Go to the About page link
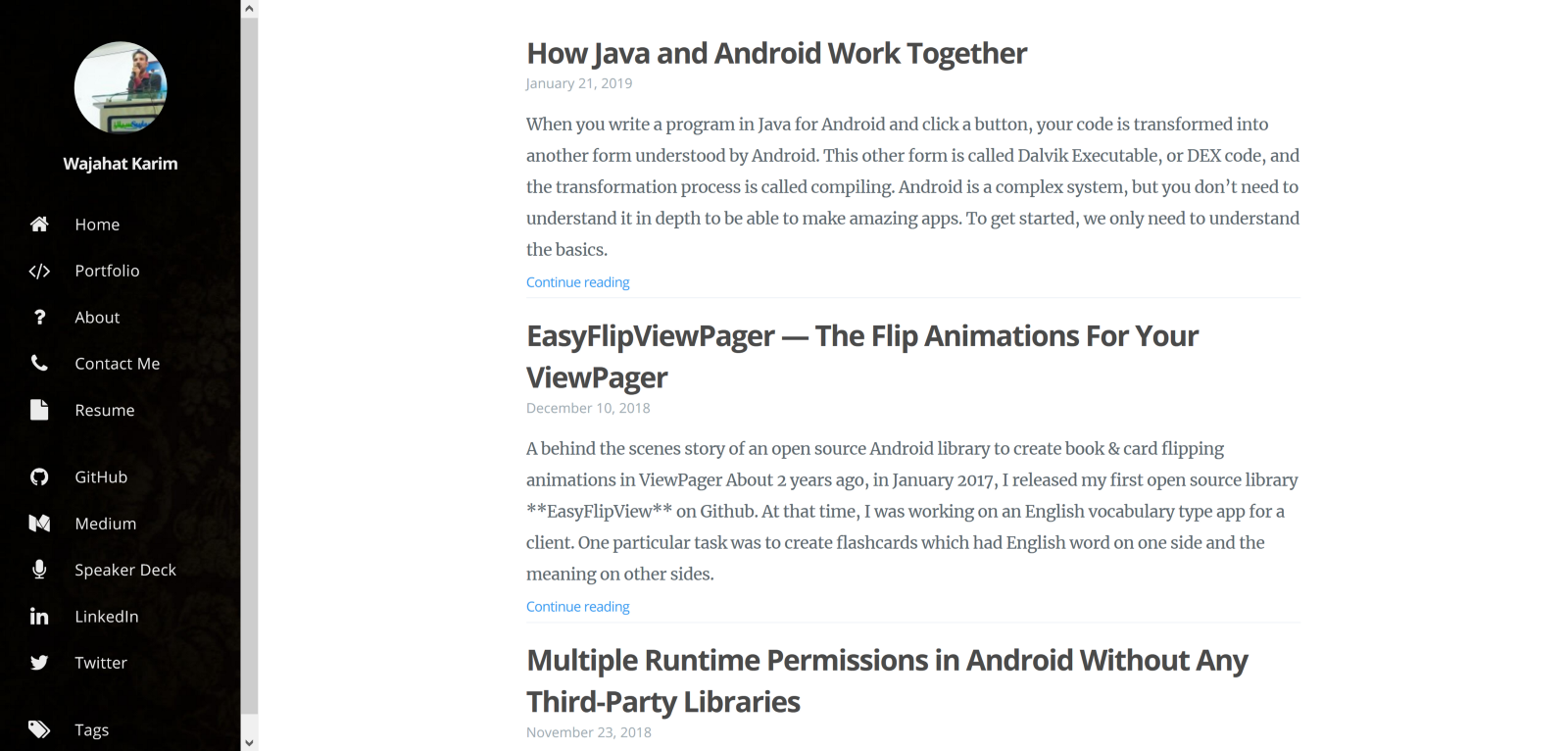This screenshot has height=751, width=1568. tap(97, 318)
